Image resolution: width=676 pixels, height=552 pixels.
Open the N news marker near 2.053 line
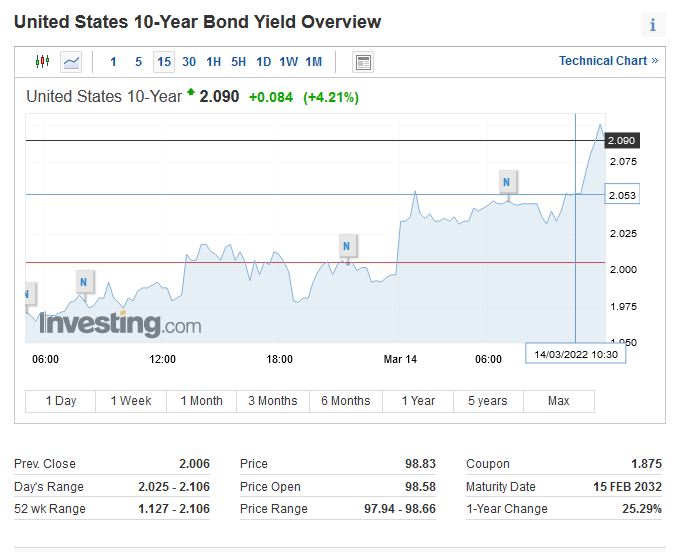click(x=507, y=181)
